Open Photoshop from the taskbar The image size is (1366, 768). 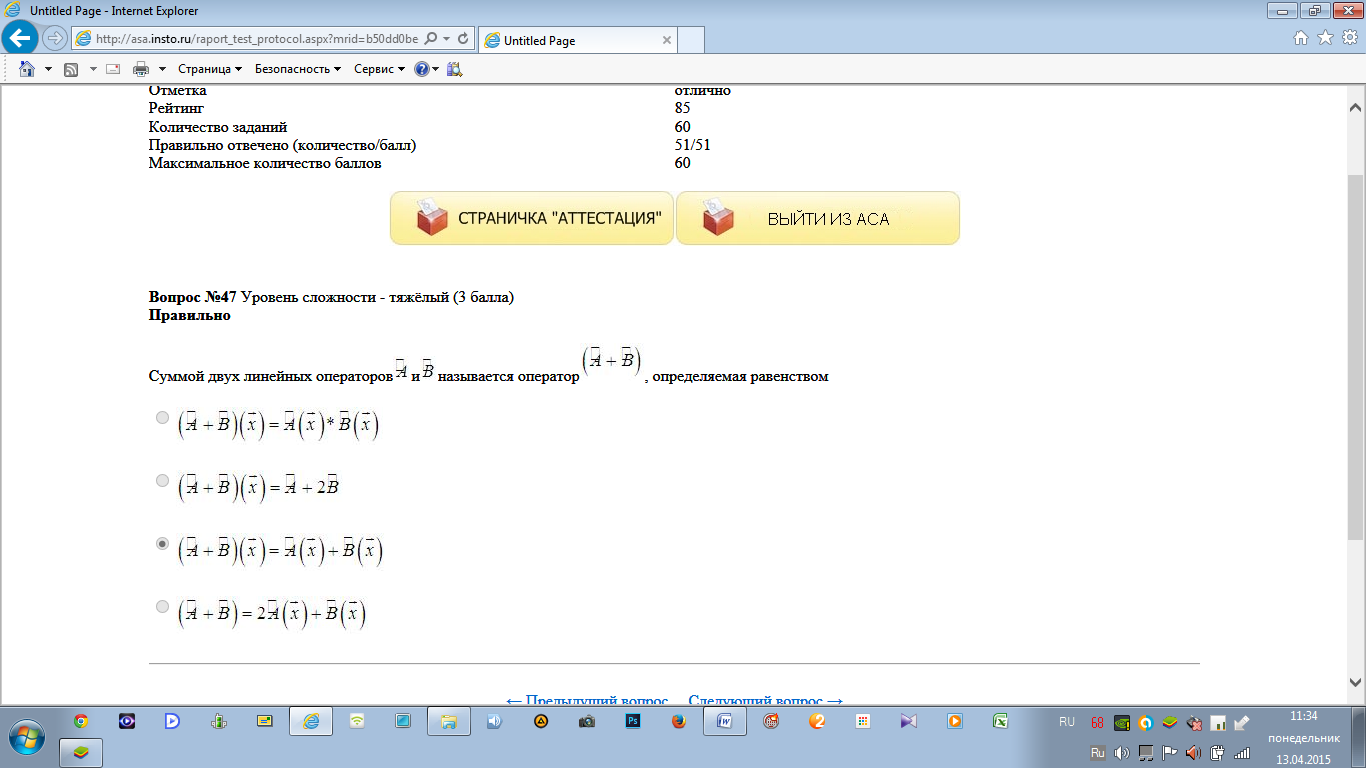[x=633, y=721]
